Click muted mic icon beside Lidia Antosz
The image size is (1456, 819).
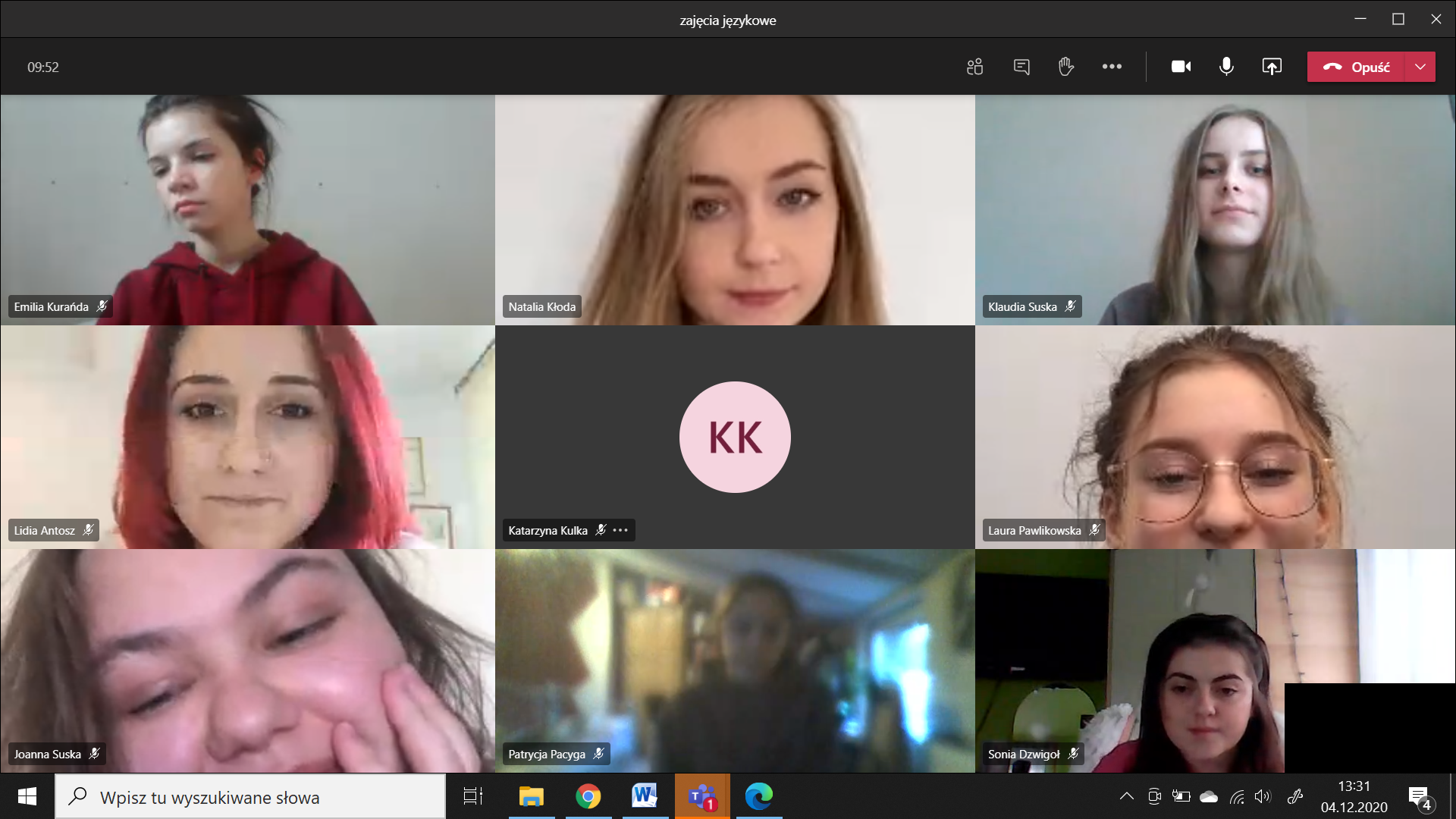(x=88, y=529)
